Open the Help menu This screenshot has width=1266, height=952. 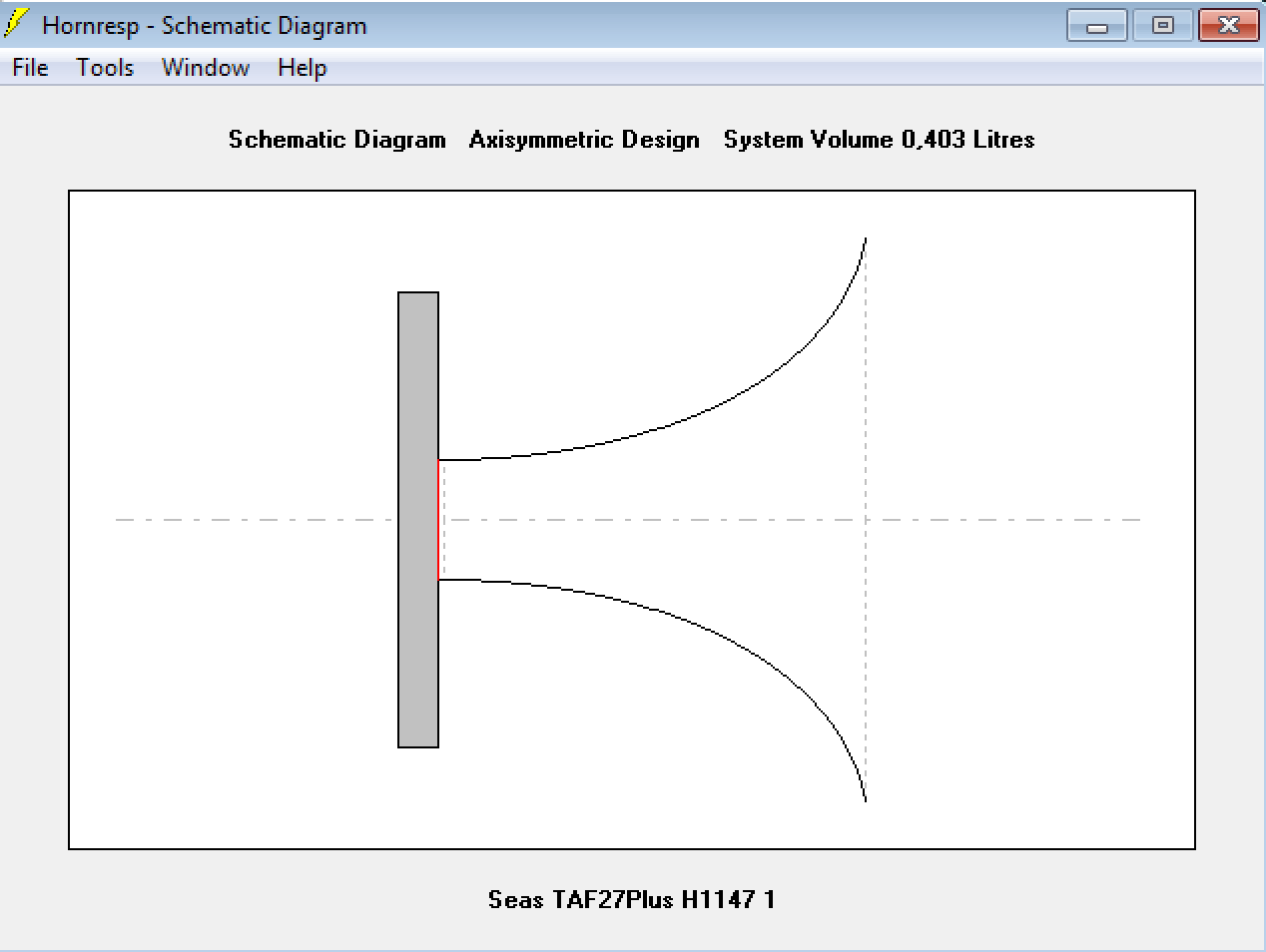click(302, 68)
